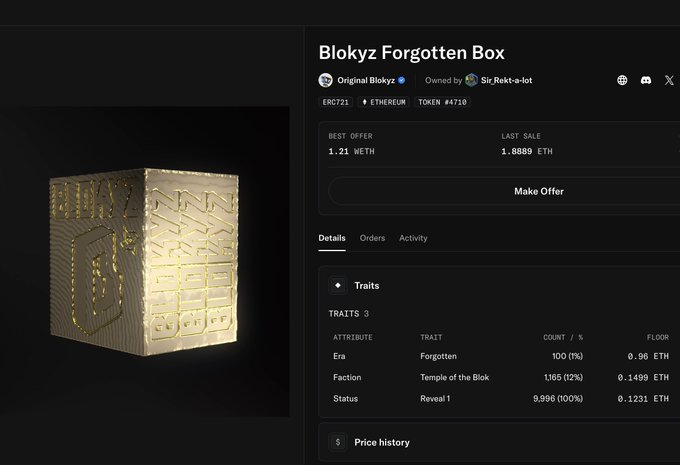The height and width of the screenshot is (465, 680).
Task: Open the Discord link icon
Action: 646,80
